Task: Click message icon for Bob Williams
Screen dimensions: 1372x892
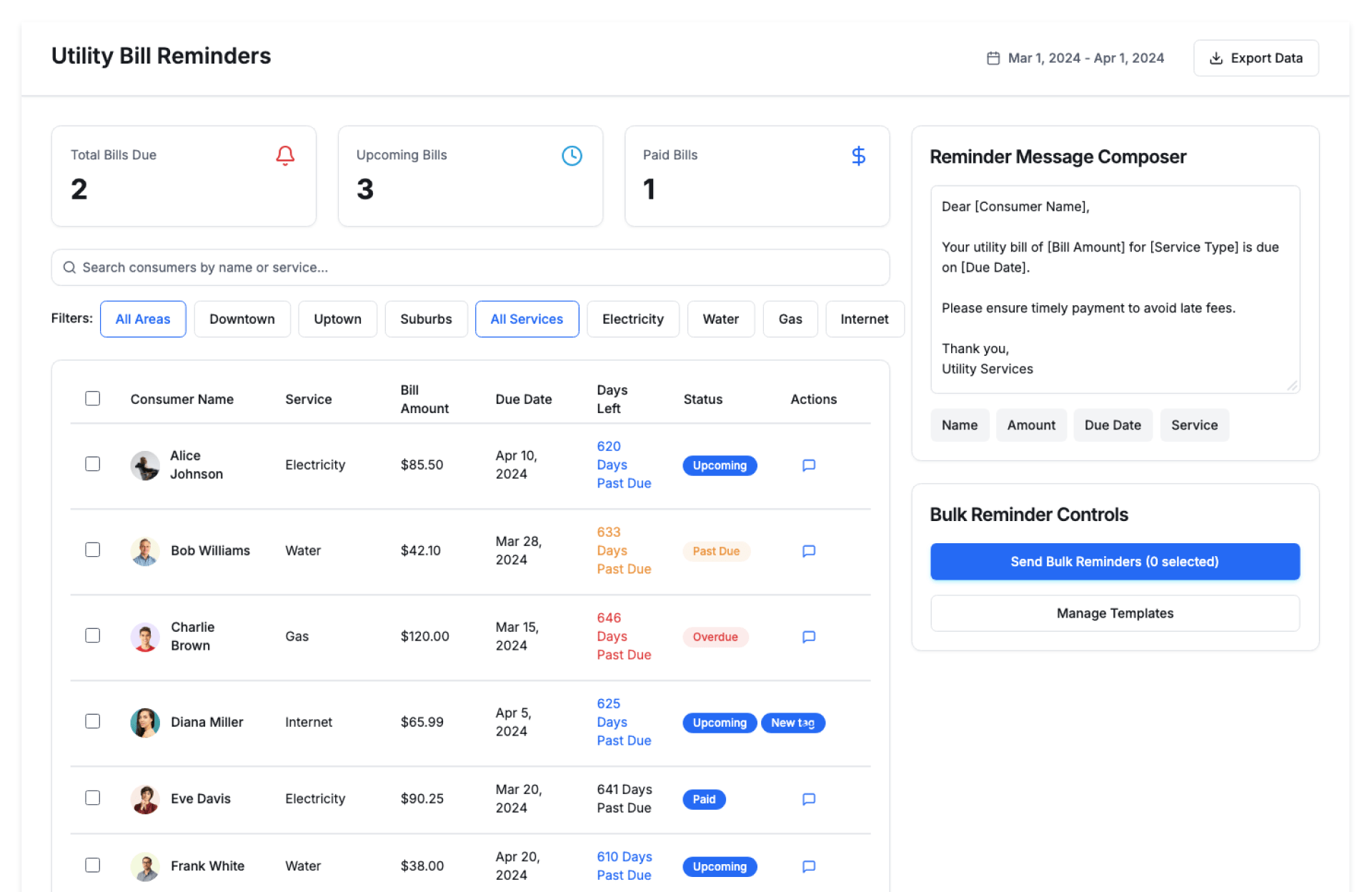Action: (x=808, y=551)
